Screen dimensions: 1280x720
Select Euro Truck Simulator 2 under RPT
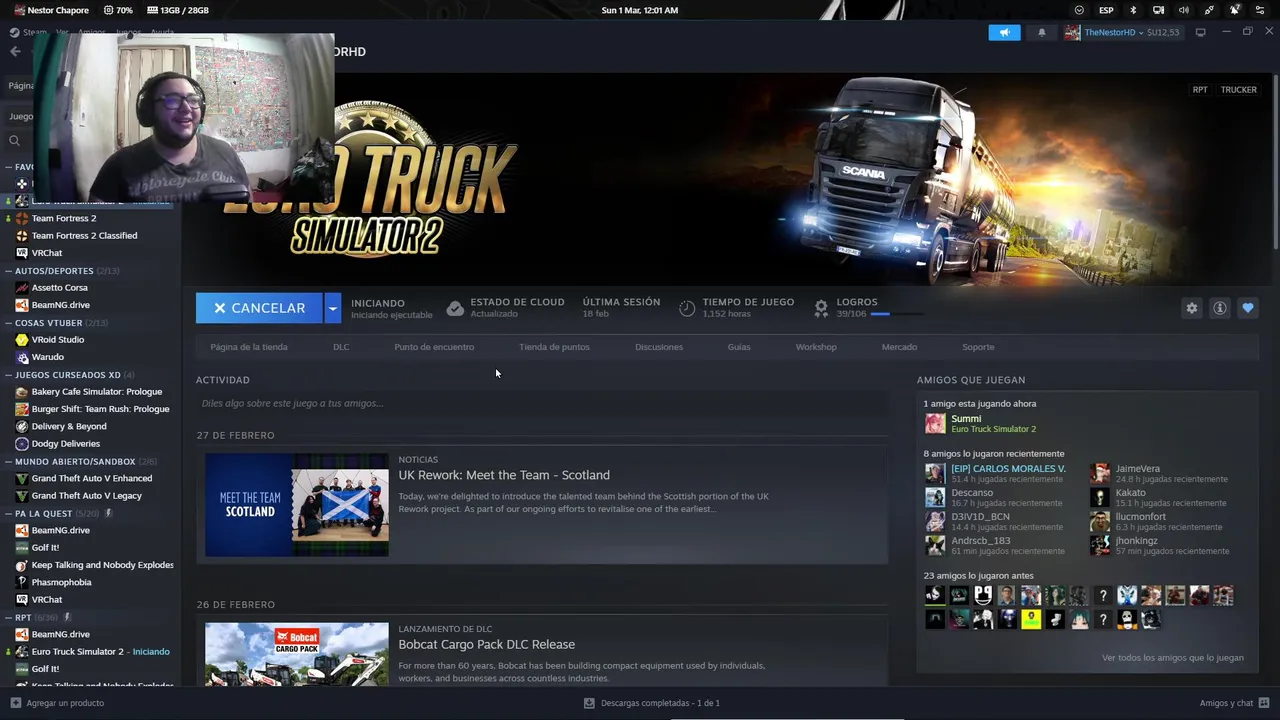pos(77,652)
